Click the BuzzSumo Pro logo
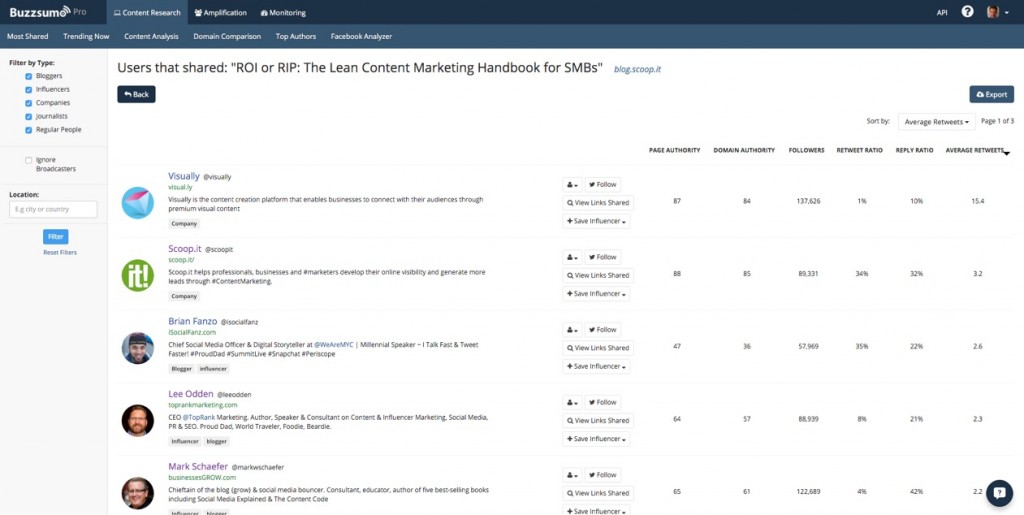Image resolution: width=1024 pixels, height=515 pixels. (47, 12)
